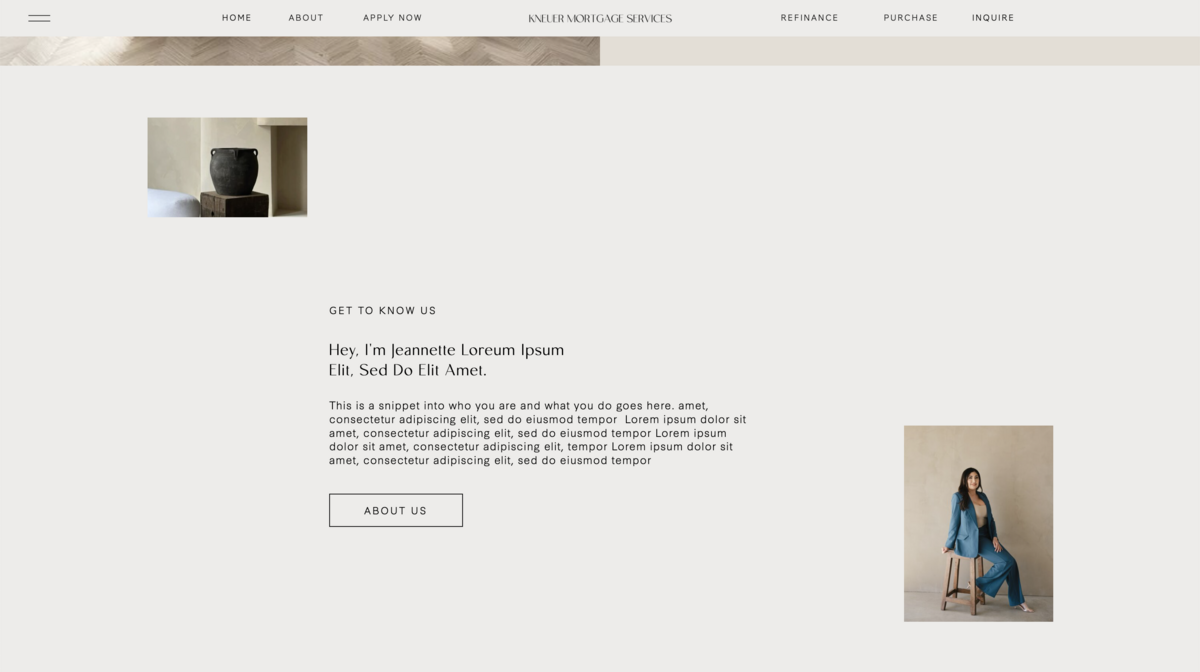The height and width of the screenshot is (672, 1200).
Task: Click the herringbone wood floor banner image
Action: click(300, 51)
